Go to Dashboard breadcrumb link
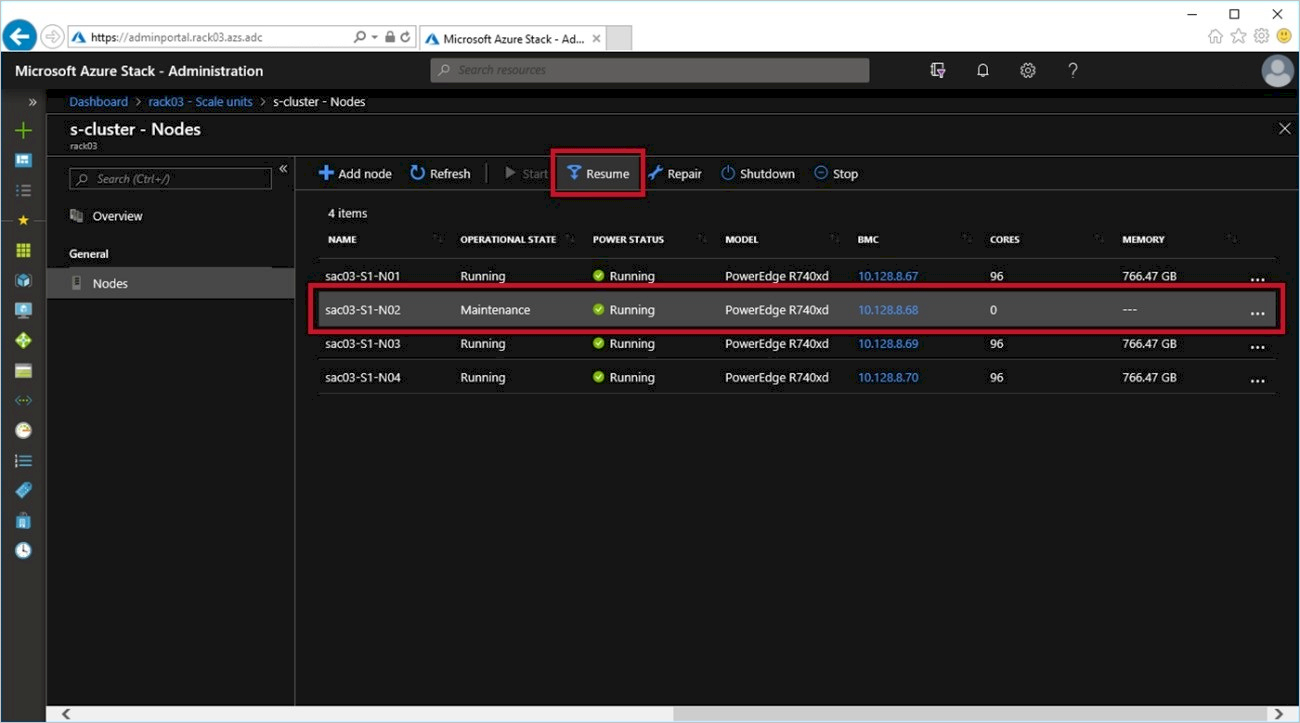Viewport: 1300px width, 723px height. pos(98,102)
